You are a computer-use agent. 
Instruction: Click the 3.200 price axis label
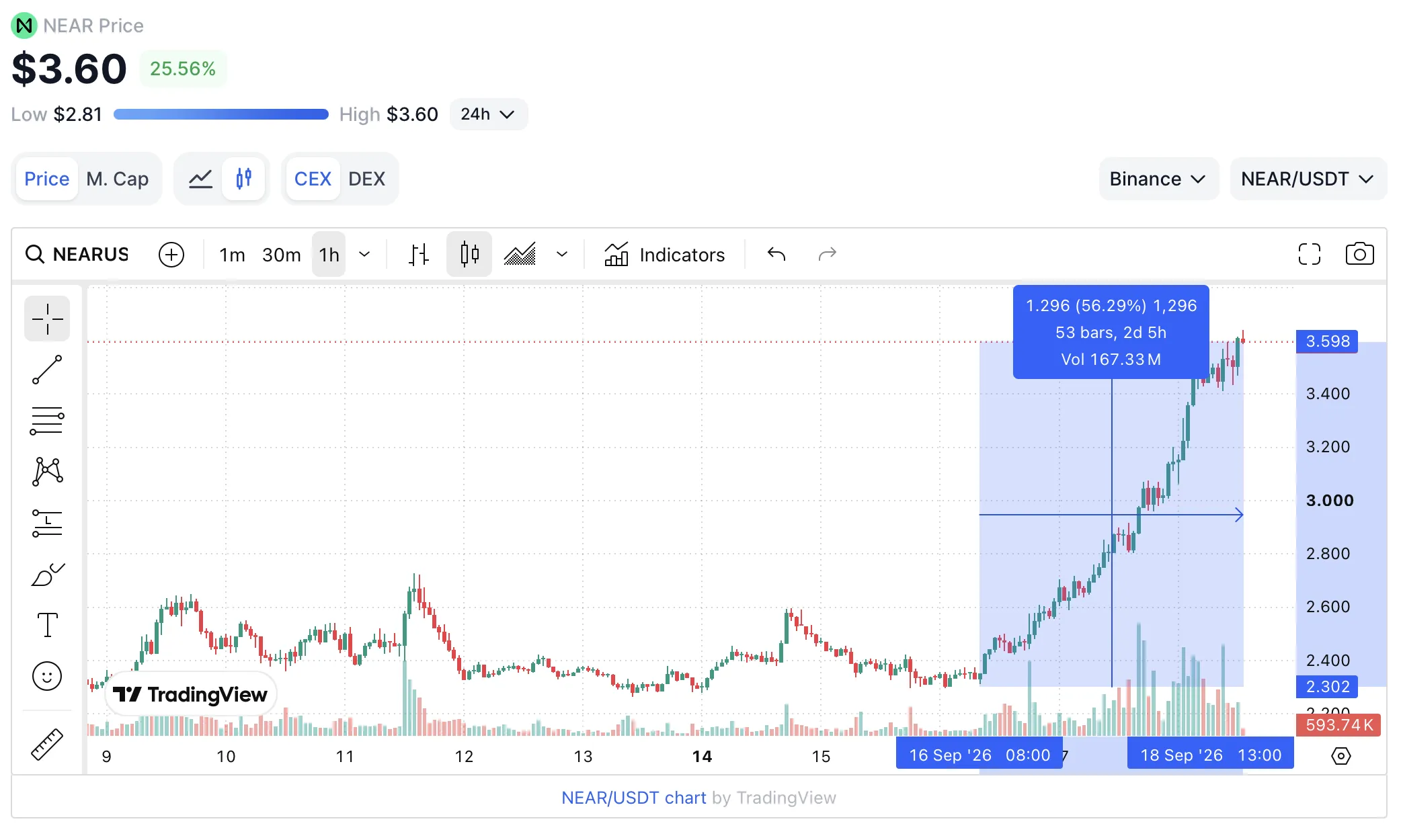tap(1328, 447)
